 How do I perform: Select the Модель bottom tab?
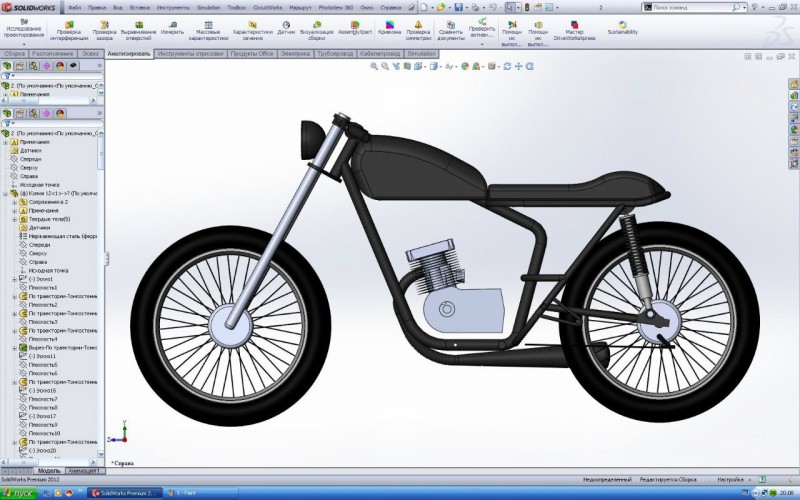pos(49,471)
